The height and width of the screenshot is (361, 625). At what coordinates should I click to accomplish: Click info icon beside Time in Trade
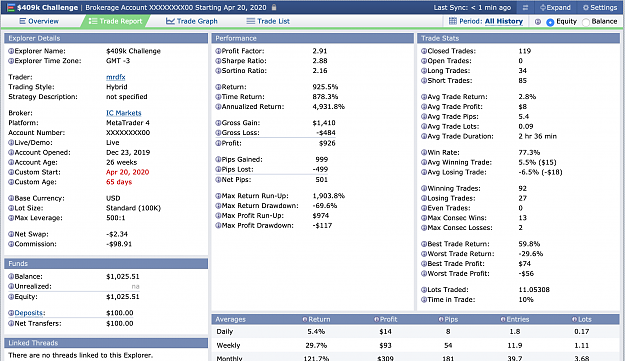(x=424, y=300)
